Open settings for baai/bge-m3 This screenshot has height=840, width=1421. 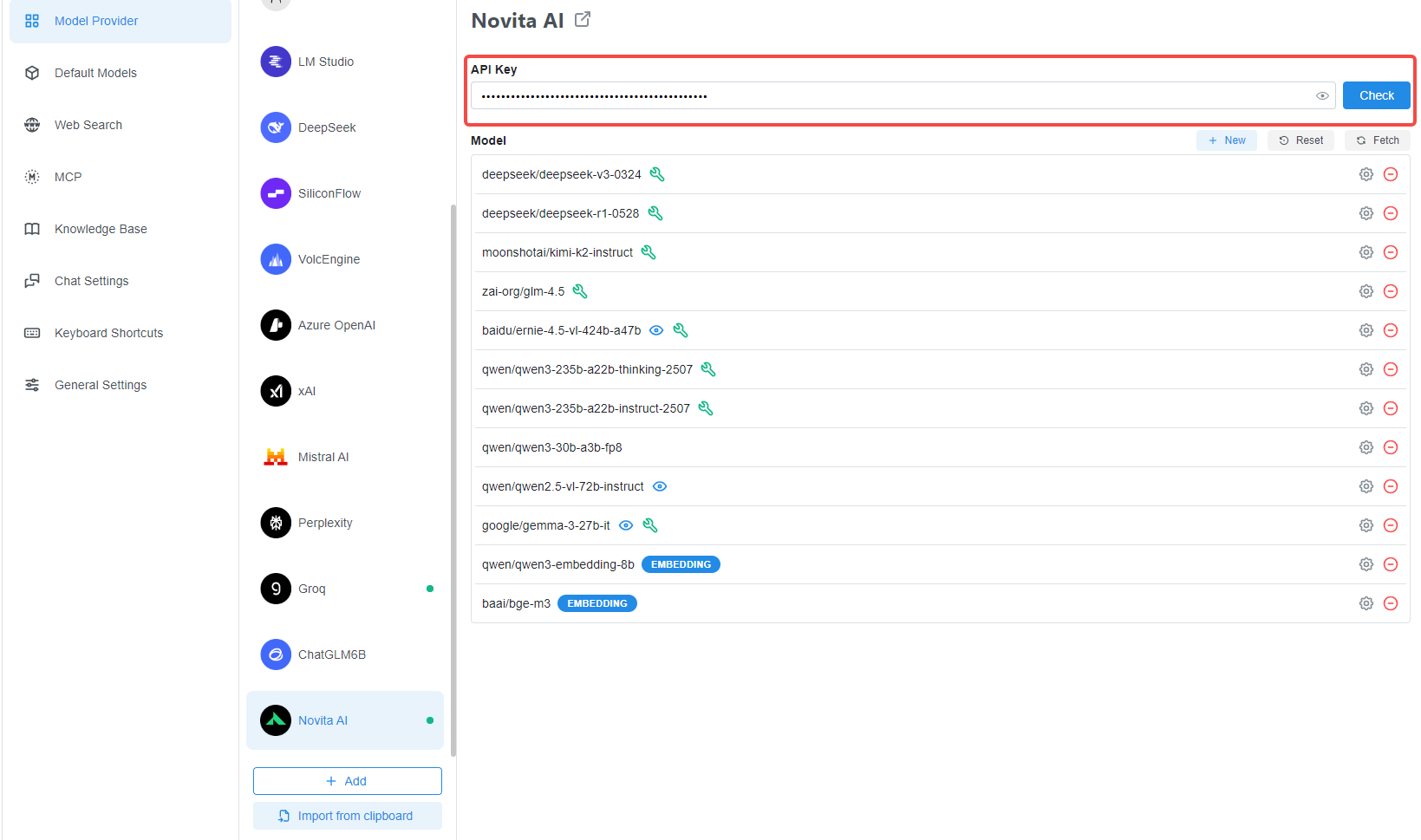pyautogui.click(x=1366, y=603)
